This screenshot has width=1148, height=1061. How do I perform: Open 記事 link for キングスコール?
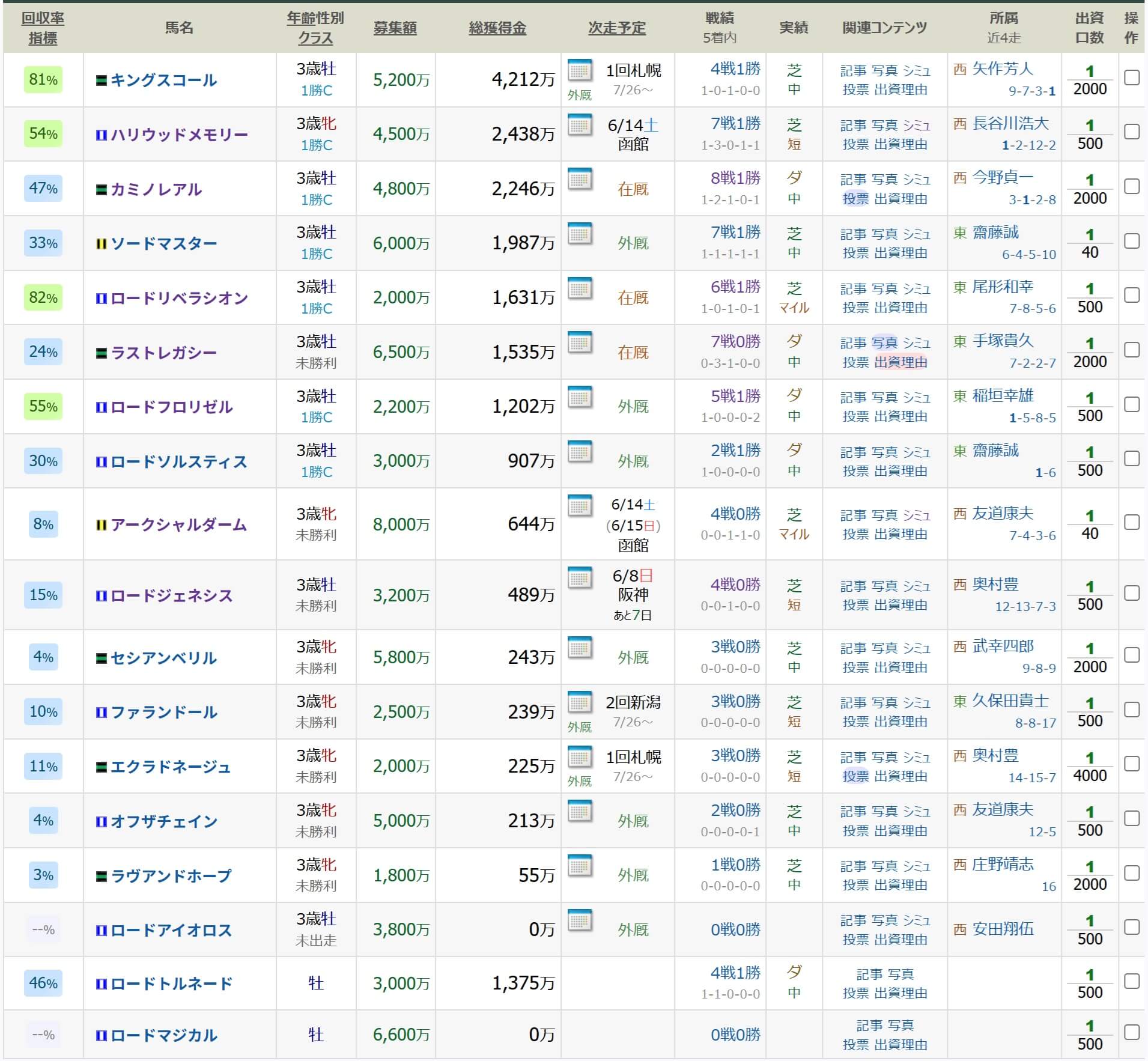pyautogui.click(x=853, y=71)
